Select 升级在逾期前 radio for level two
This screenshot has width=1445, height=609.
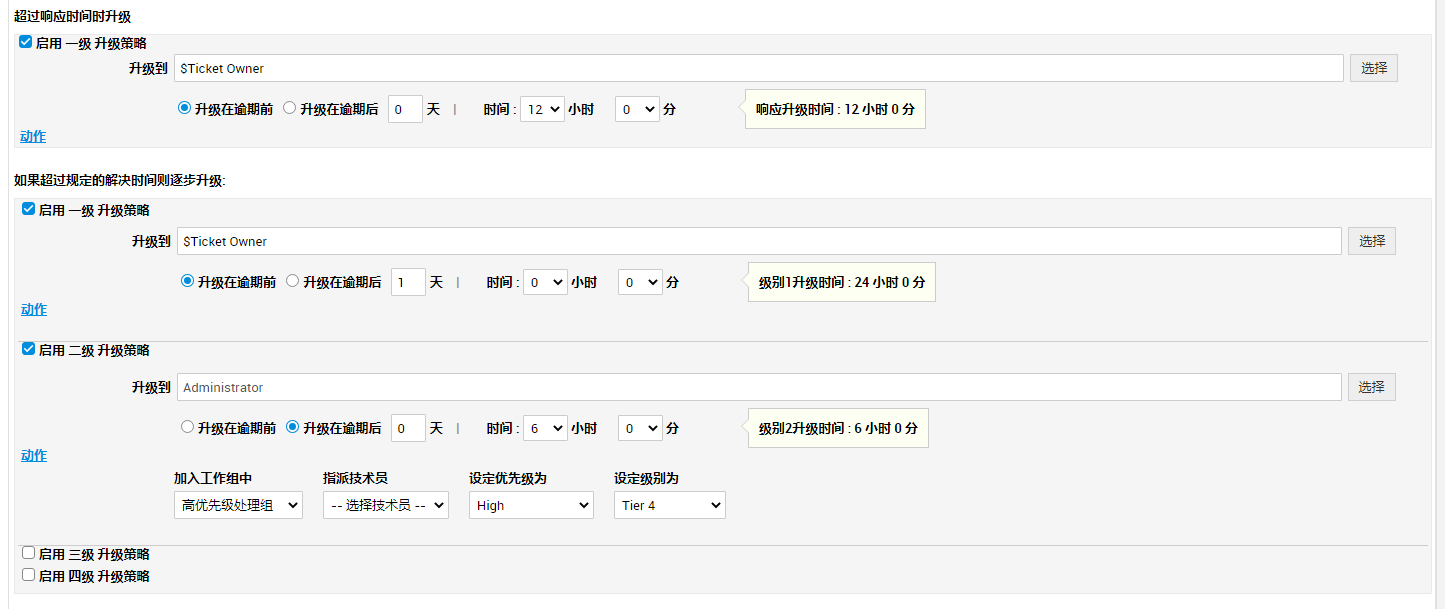pos(187,427)
